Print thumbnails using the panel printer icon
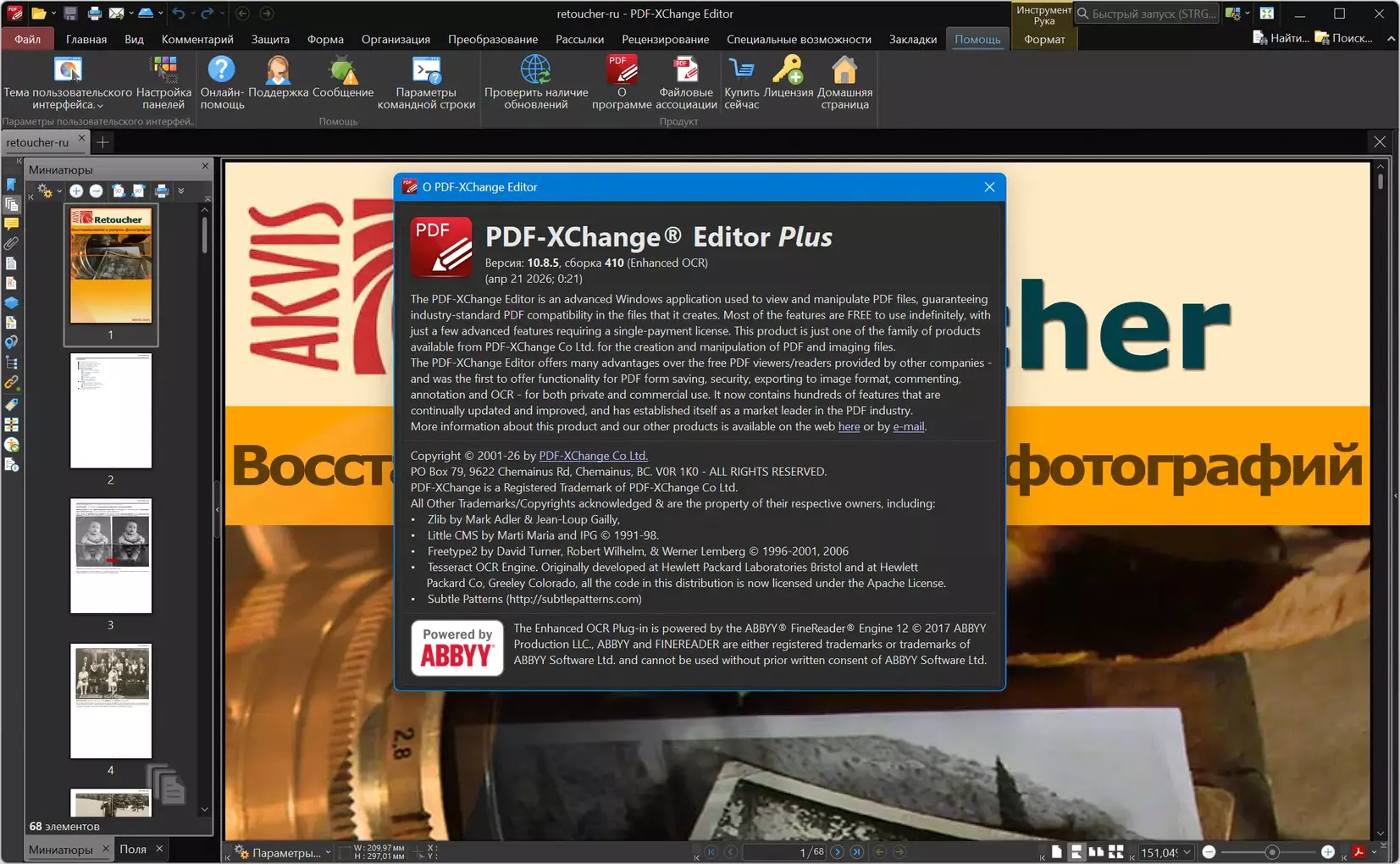 [161, 191]
